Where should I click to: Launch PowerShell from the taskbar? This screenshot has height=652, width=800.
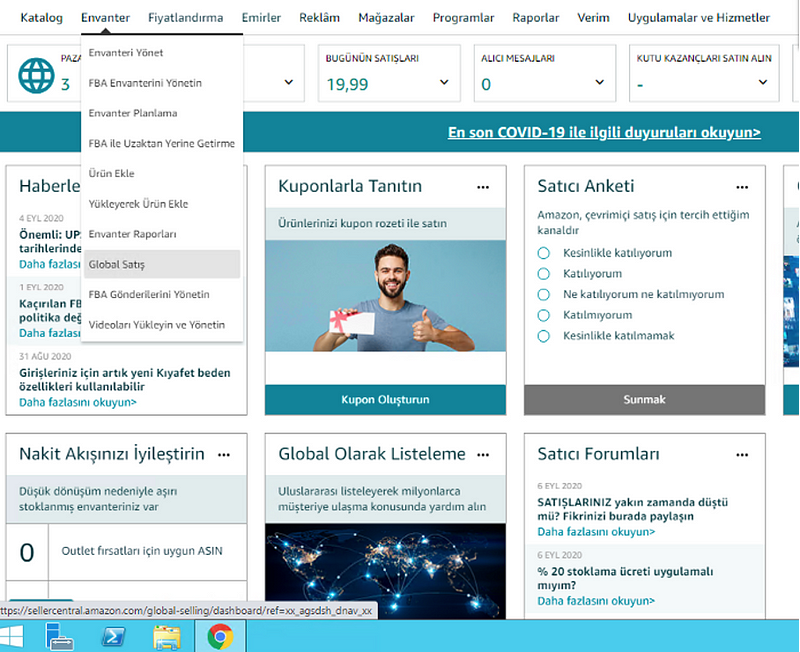pyautogui.click(x=113, y=636)
